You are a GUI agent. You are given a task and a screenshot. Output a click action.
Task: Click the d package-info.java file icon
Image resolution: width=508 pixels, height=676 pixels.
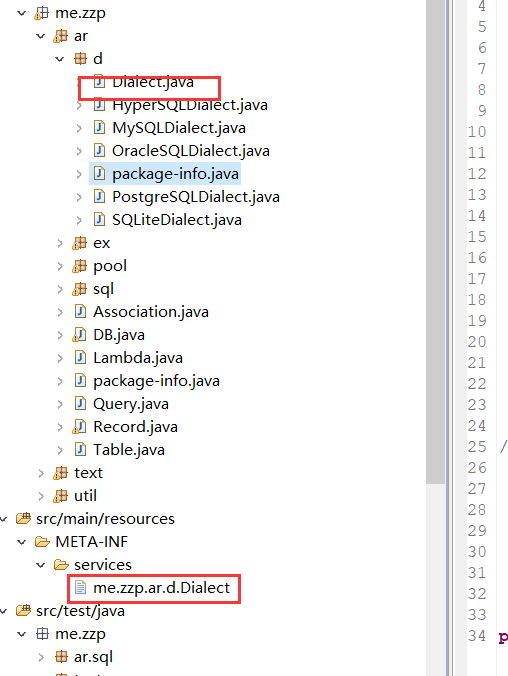99,174
